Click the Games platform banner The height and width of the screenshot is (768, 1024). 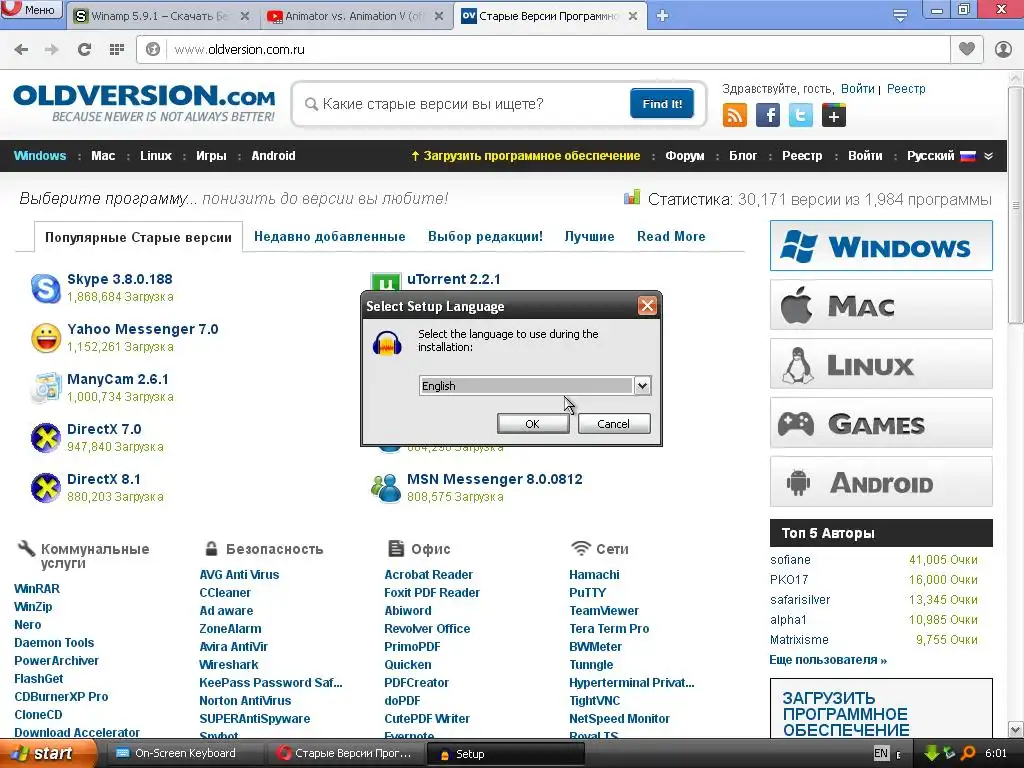point(881,423)
